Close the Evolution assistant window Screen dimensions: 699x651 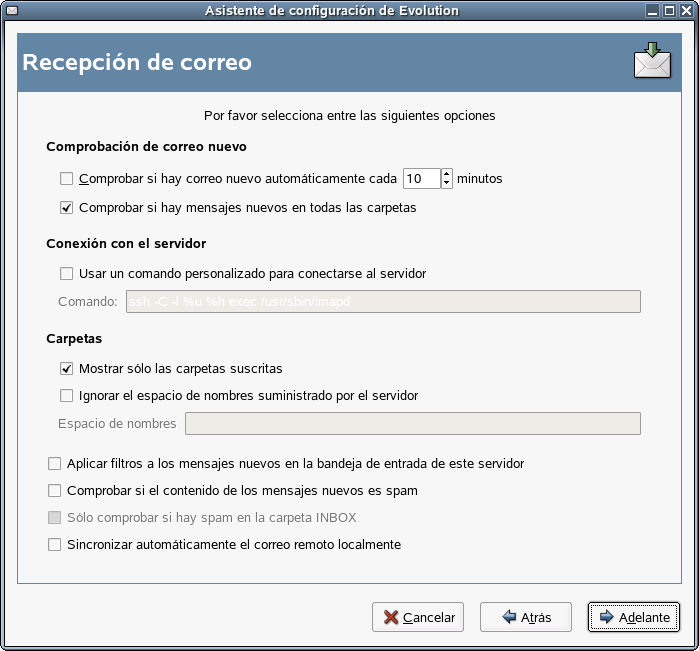click(686, 11)
